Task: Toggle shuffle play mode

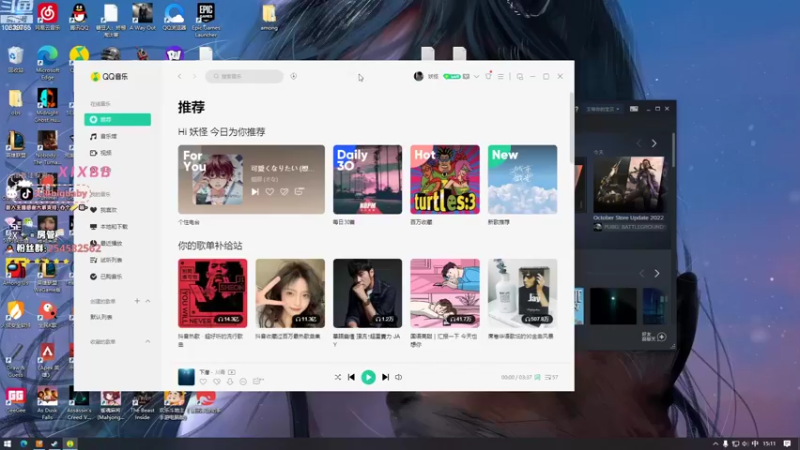Action: [x=338, y=377]
